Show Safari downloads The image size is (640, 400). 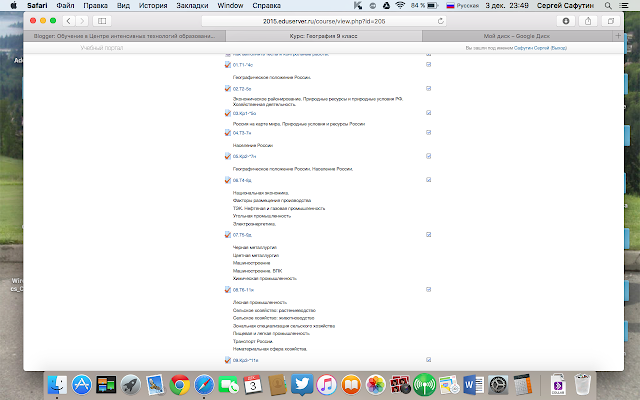point(566,21)
